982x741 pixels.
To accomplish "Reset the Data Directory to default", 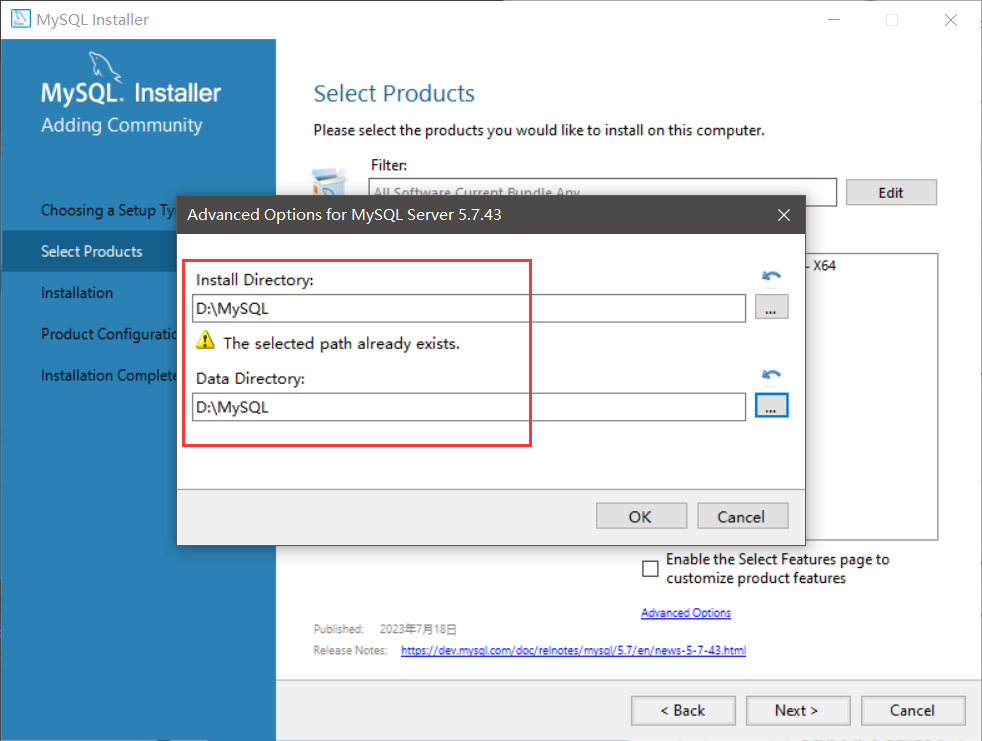I will 771,375.
